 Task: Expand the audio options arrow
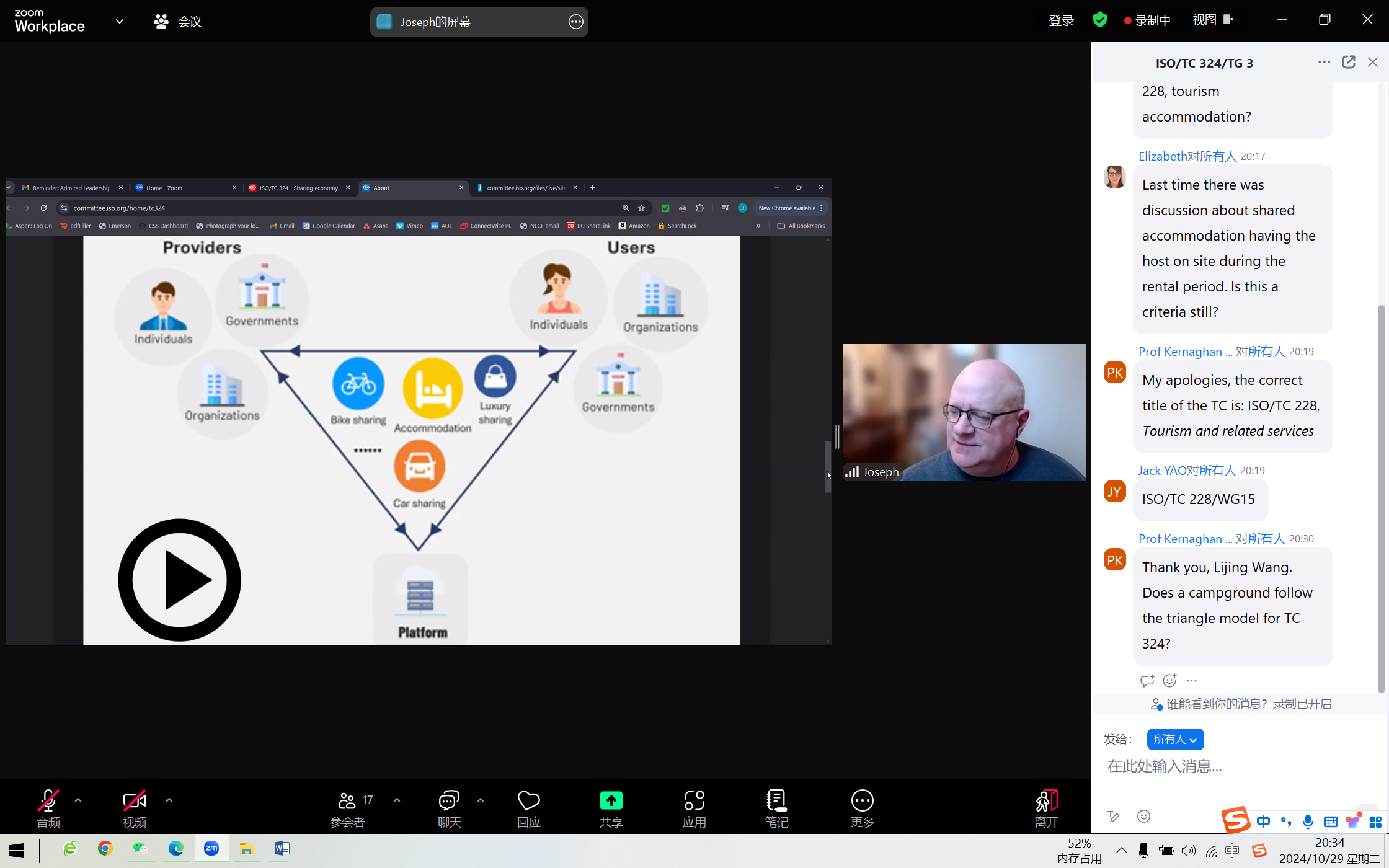tap(78, 800)
